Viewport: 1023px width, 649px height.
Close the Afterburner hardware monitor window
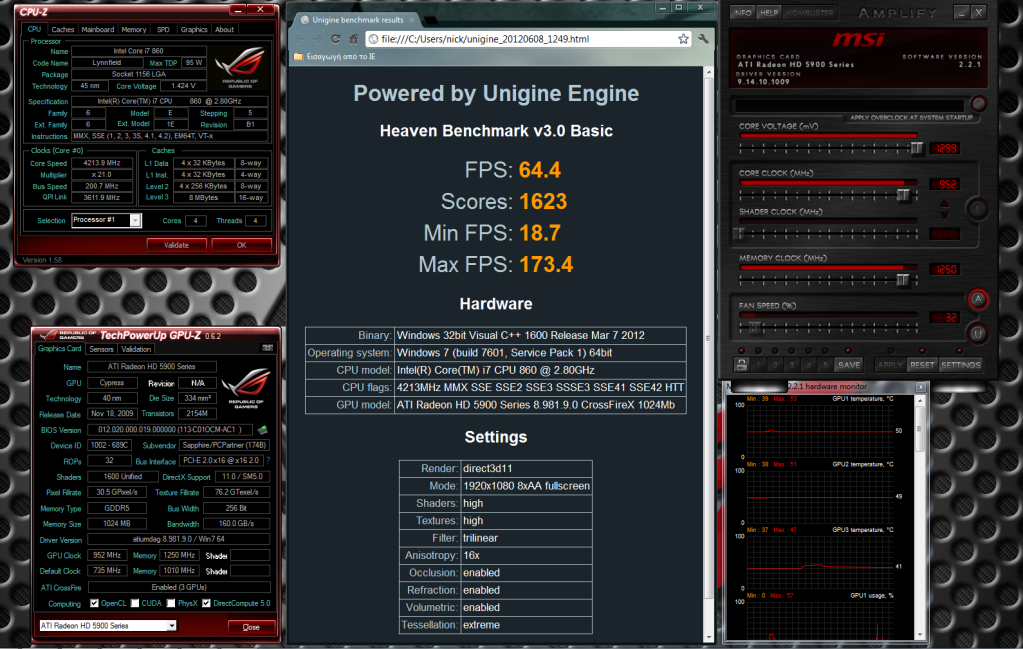pyautogui.click(x=921, y=387)
